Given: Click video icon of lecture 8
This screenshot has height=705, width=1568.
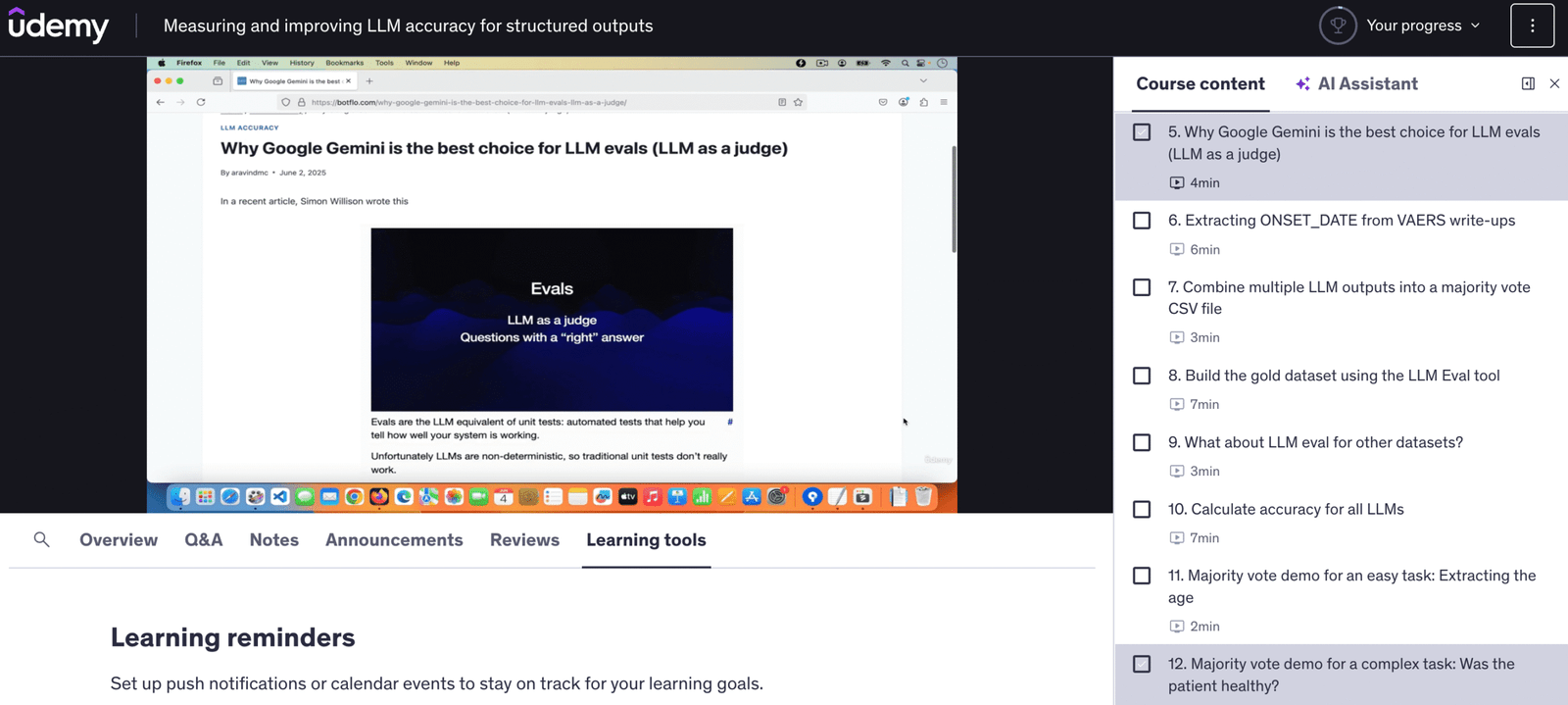Looking at the screenshot, I should click(x=1176, y=404).
